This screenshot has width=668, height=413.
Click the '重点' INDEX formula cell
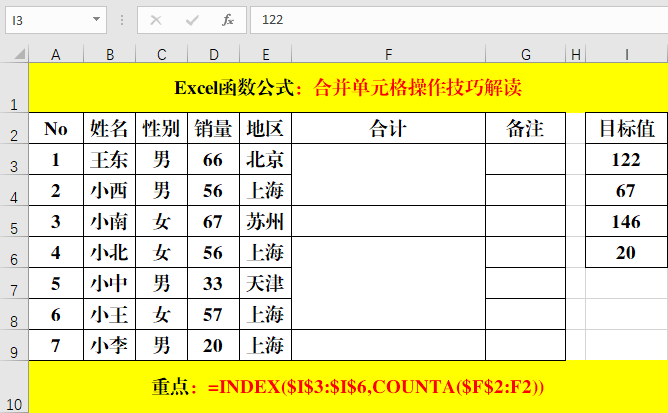point(348,387)
